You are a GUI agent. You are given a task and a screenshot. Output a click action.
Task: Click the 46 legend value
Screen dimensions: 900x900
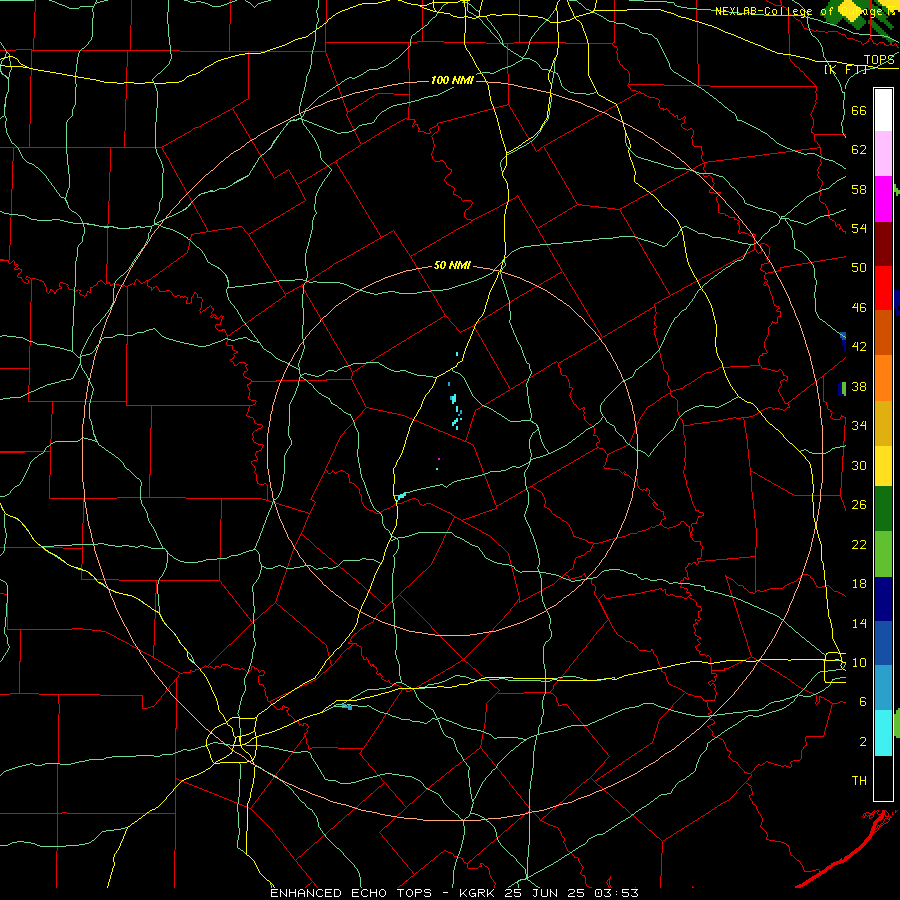(x=859, y=308)
